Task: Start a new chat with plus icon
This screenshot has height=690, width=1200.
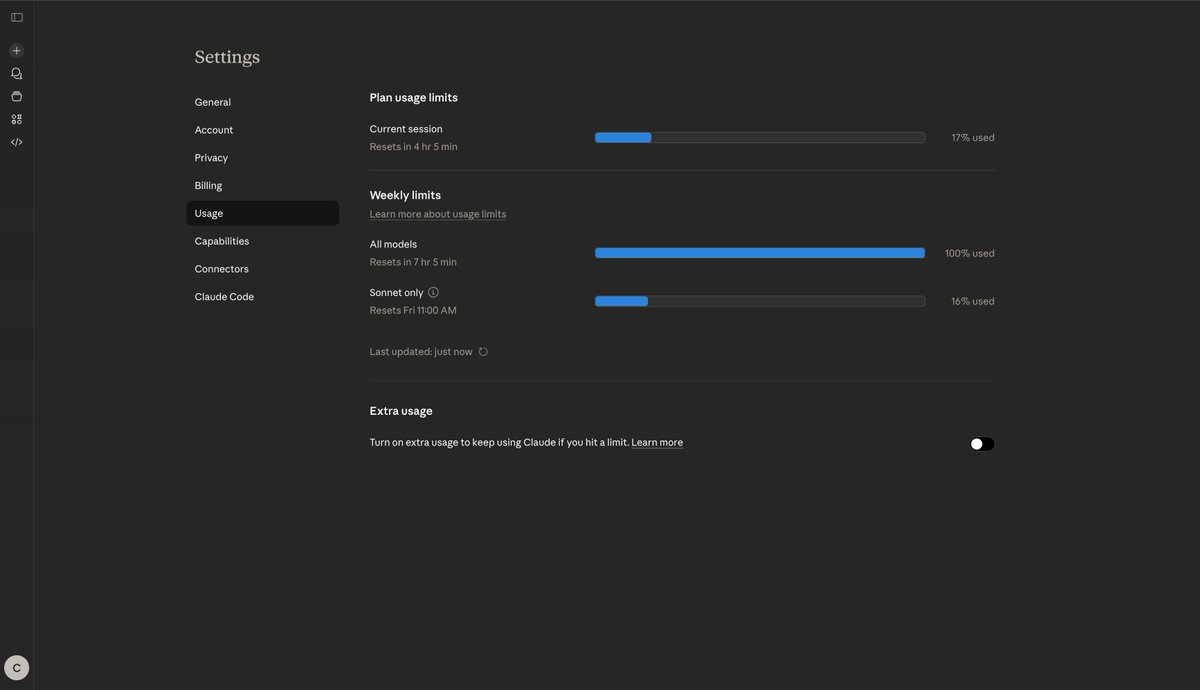Action: tap(16, 50)
